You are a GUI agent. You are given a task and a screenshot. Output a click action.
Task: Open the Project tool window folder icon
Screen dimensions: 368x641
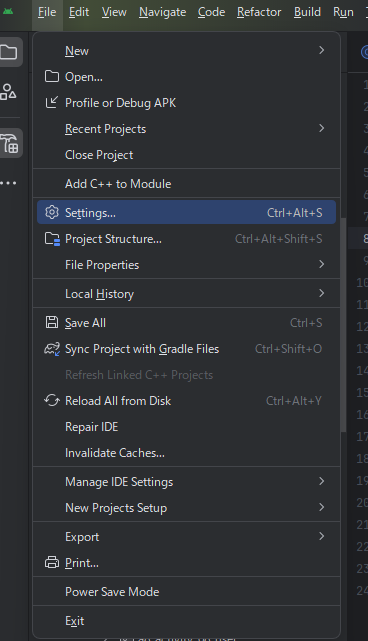coord(9,52)
